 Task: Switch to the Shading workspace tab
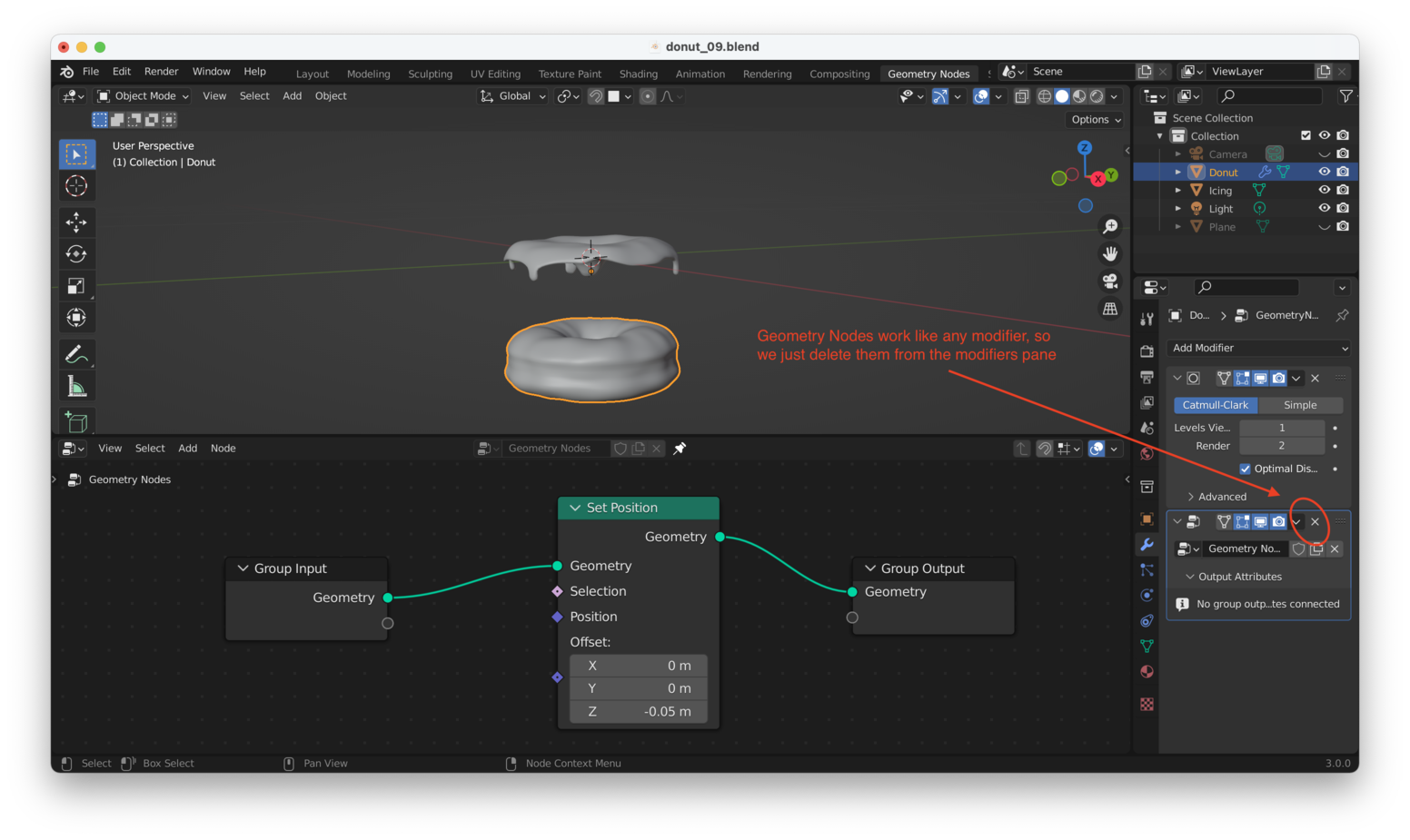tap(638, 74)
